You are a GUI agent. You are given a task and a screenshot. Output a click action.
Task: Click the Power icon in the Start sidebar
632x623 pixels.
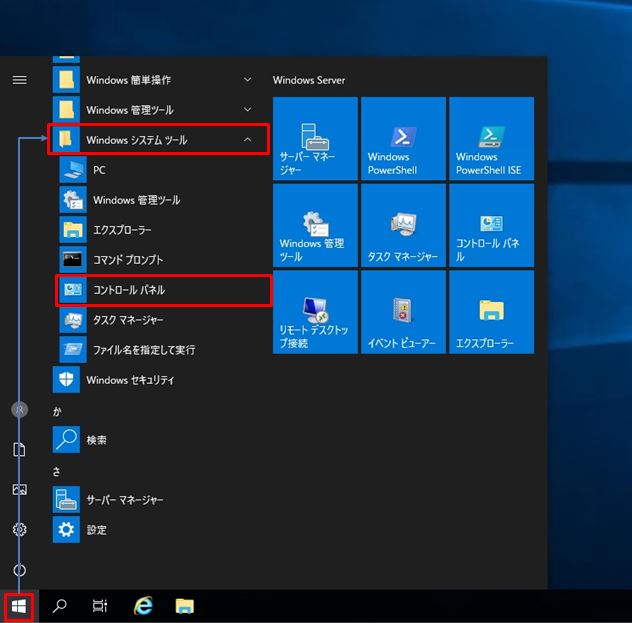[x=19, y=570]
